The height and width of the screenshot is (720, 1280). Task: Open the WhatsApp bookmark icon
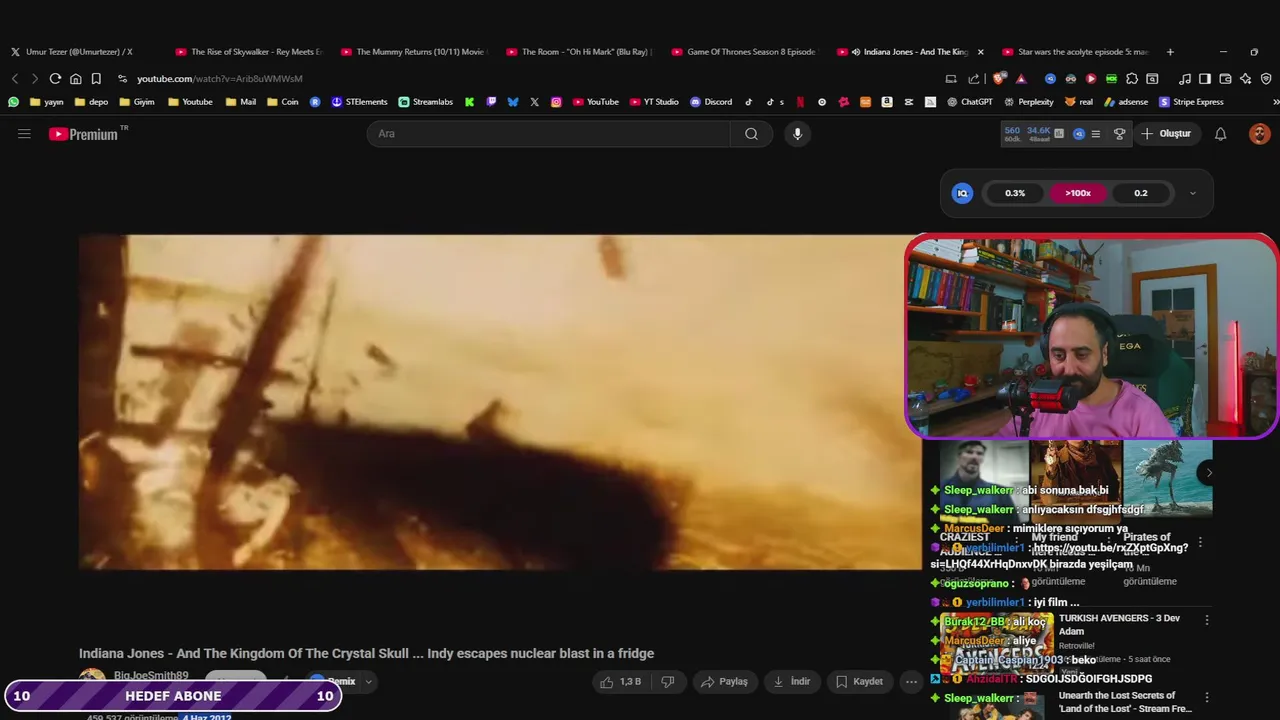coord(13,101)
